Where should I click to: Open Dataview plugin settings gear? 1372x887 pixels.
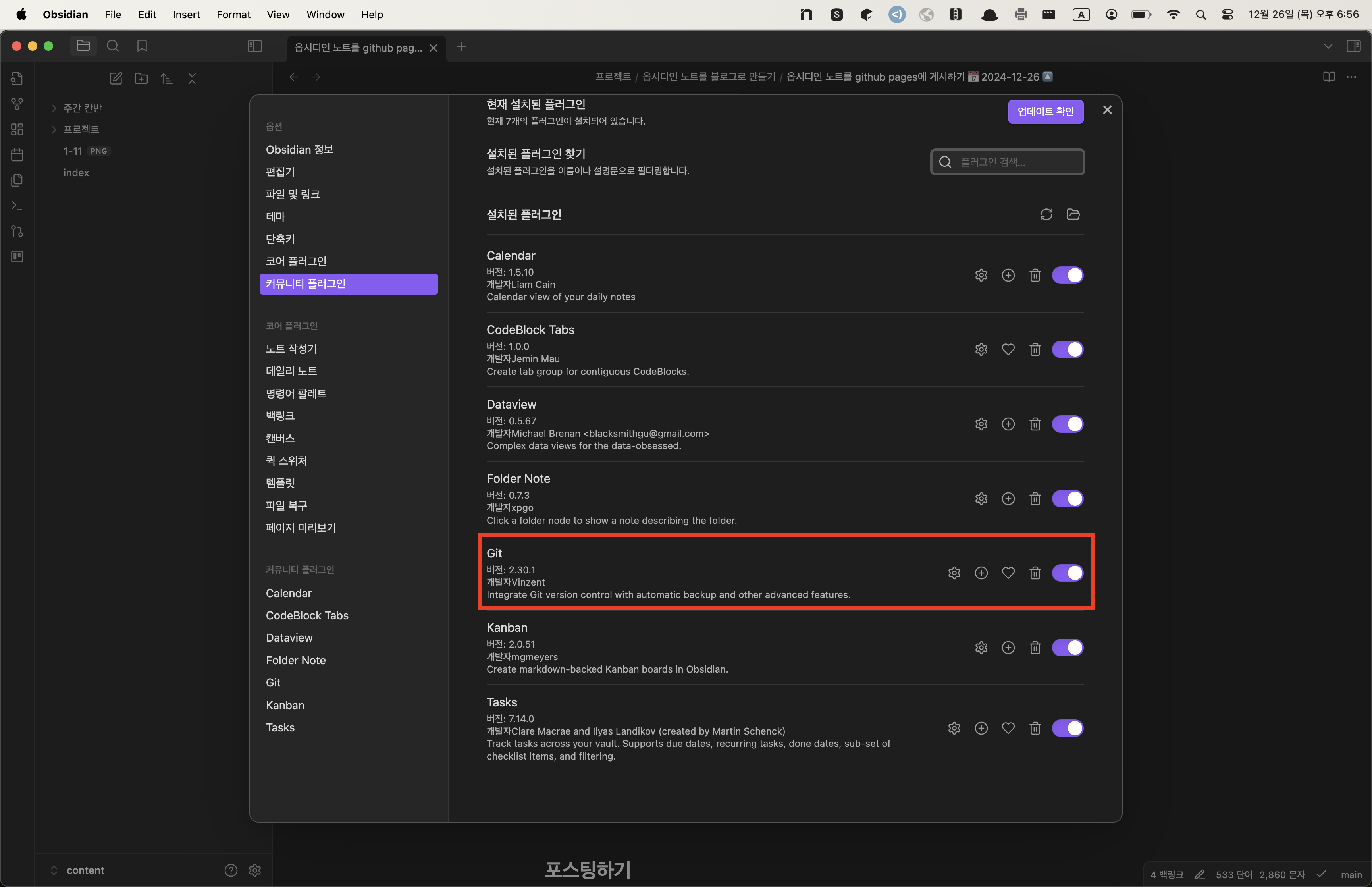tap(981, 424)
